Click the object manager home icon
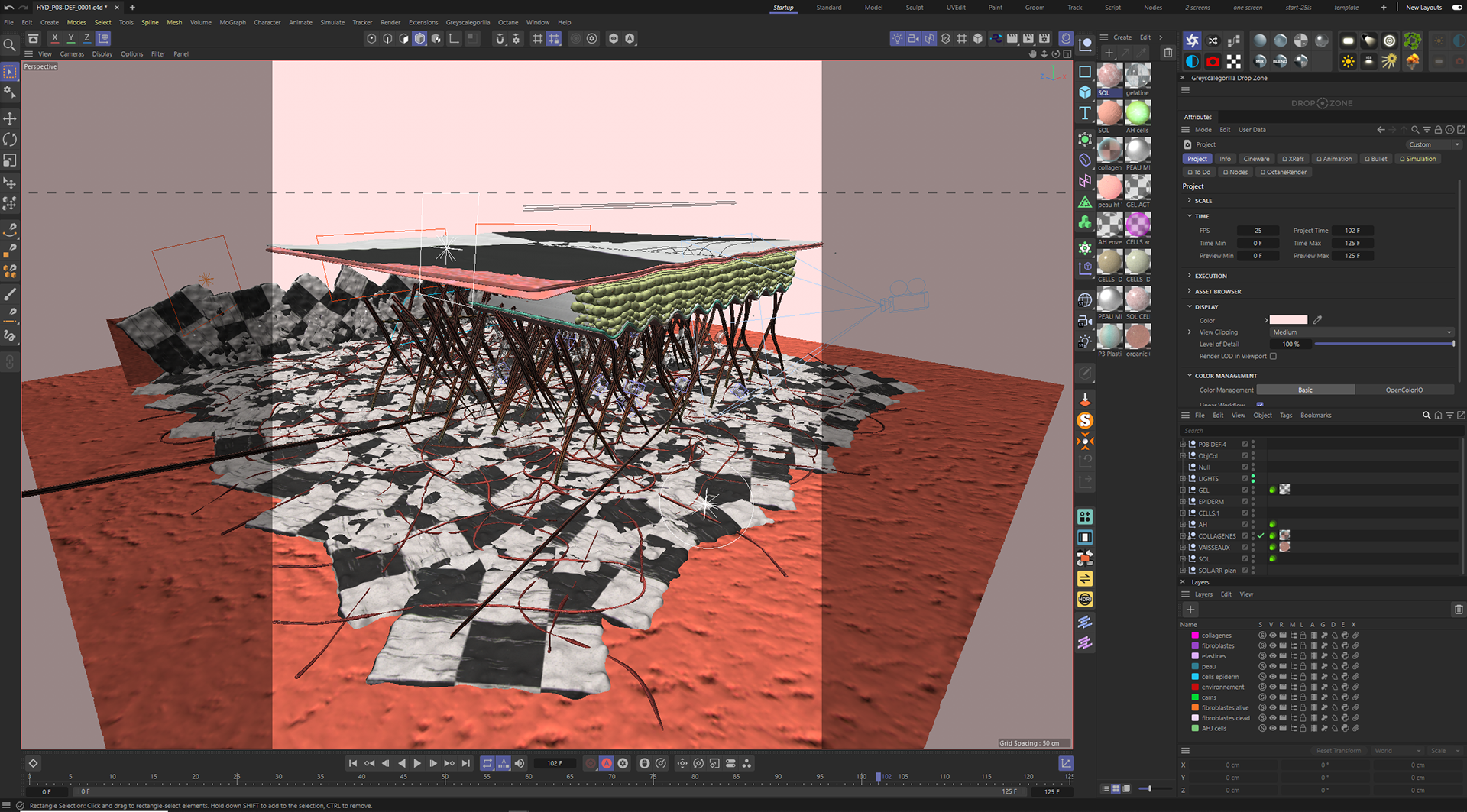Viewport: 1467px width, 812px height. (1438, 416)
